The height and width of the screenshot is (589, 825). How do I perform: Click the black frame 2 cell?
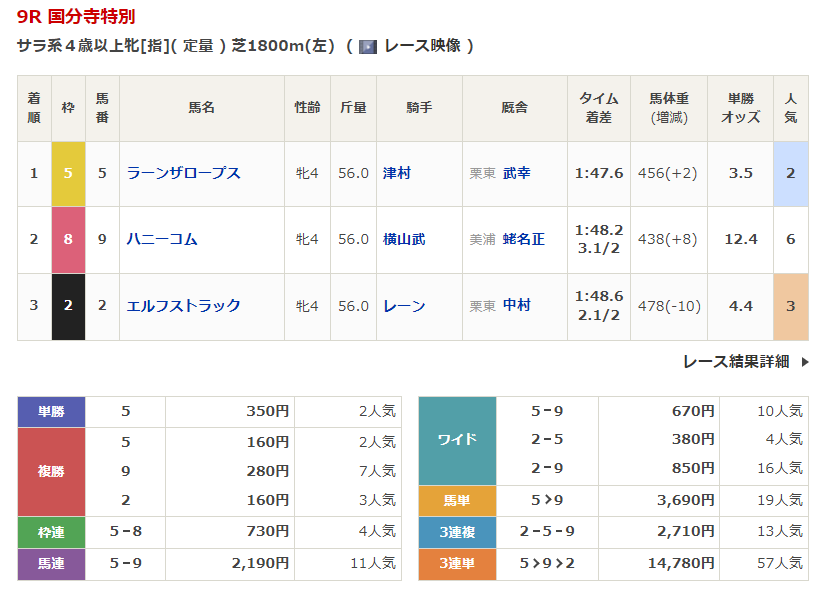point(68,306)
